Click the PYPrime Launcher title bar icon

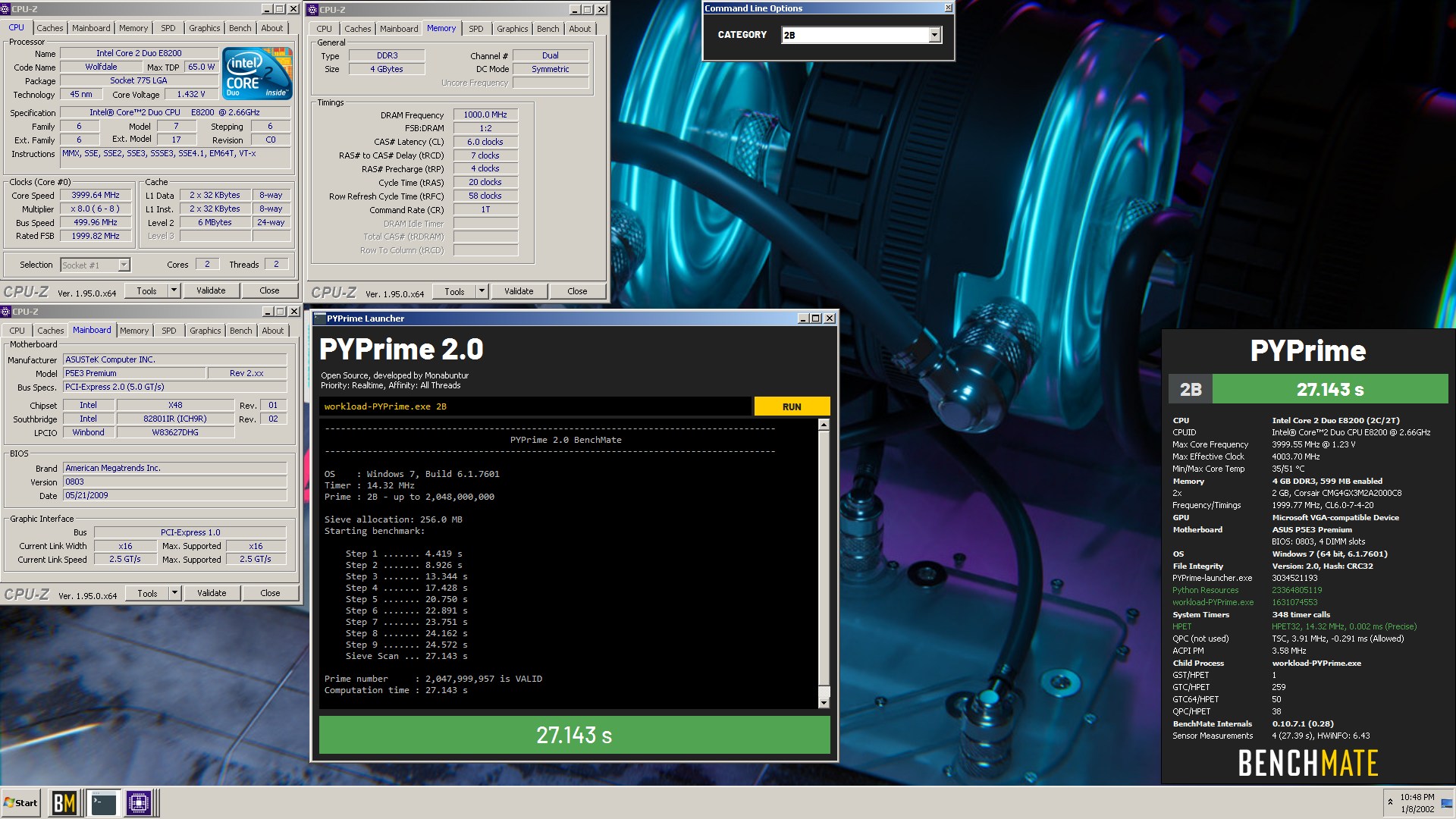320,318
